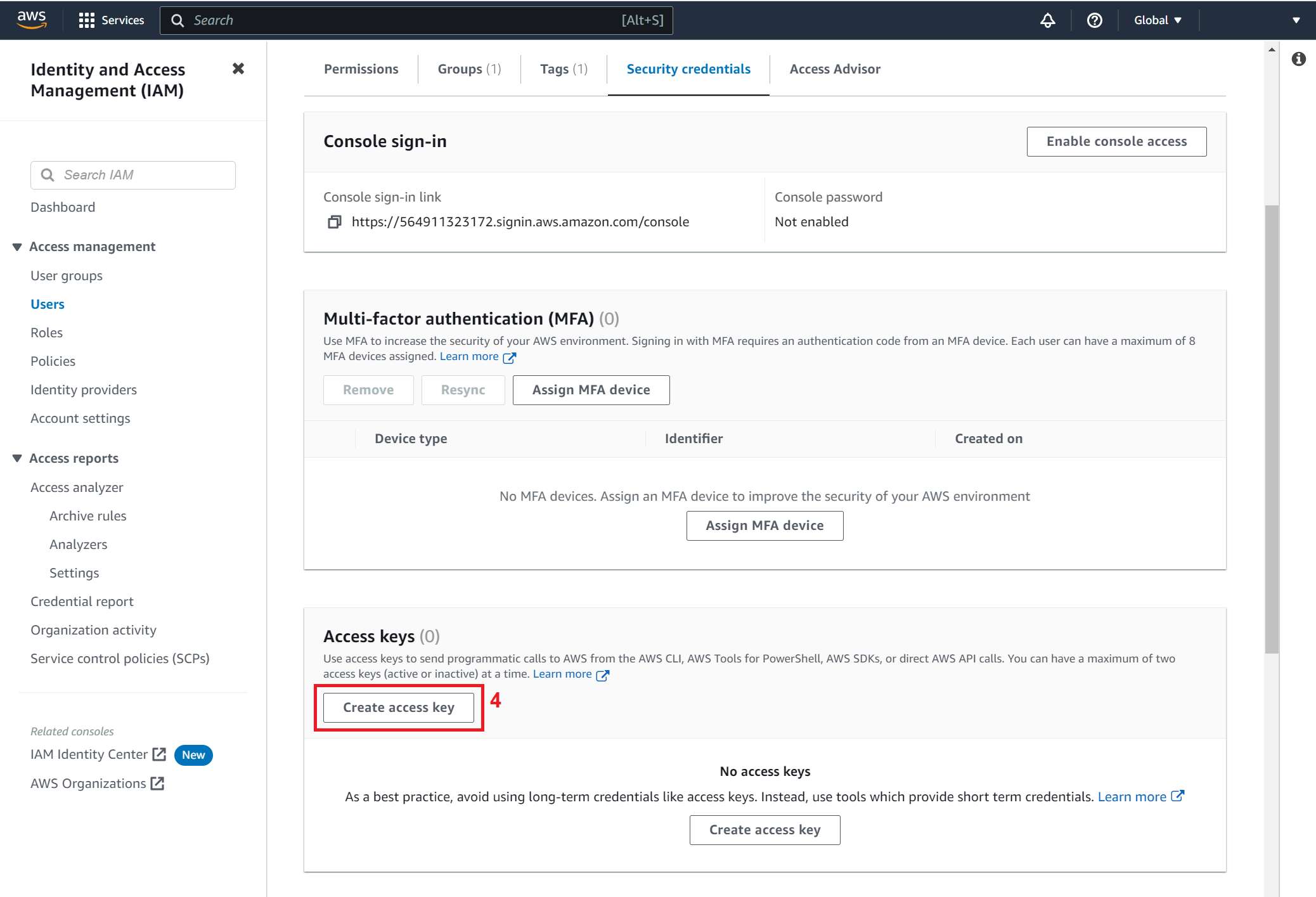This screenshot has width=1316, height=897.
Task: Open the Services grid menu
Action: pos(86,20)
